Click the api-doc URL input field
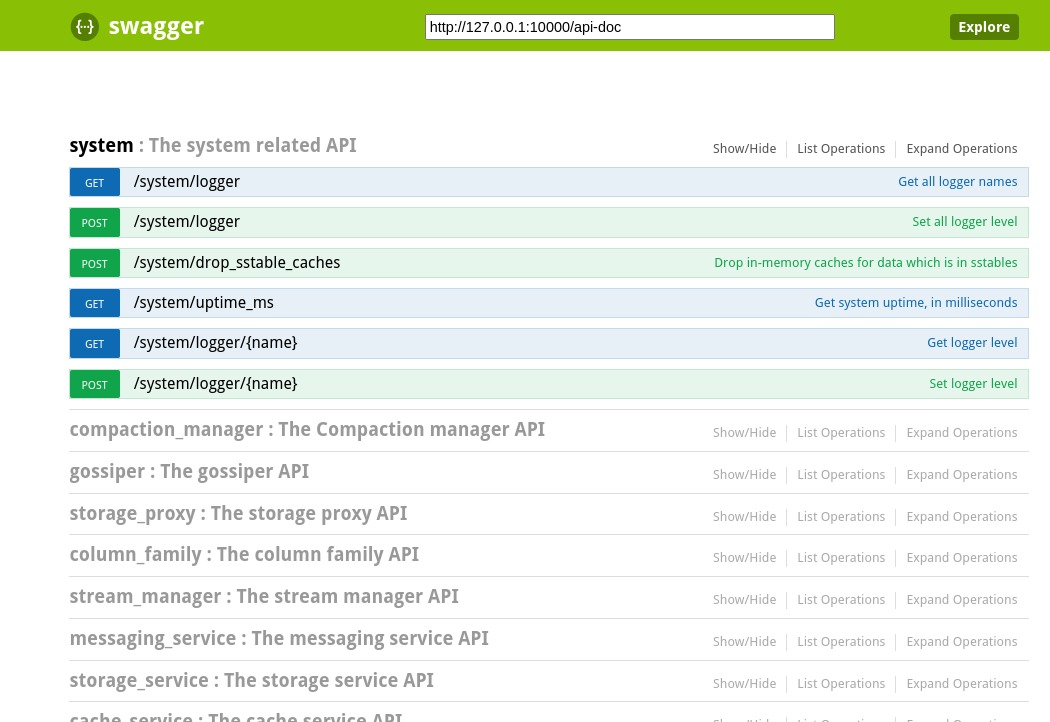The image size is (1050, 722). point(629,27)
